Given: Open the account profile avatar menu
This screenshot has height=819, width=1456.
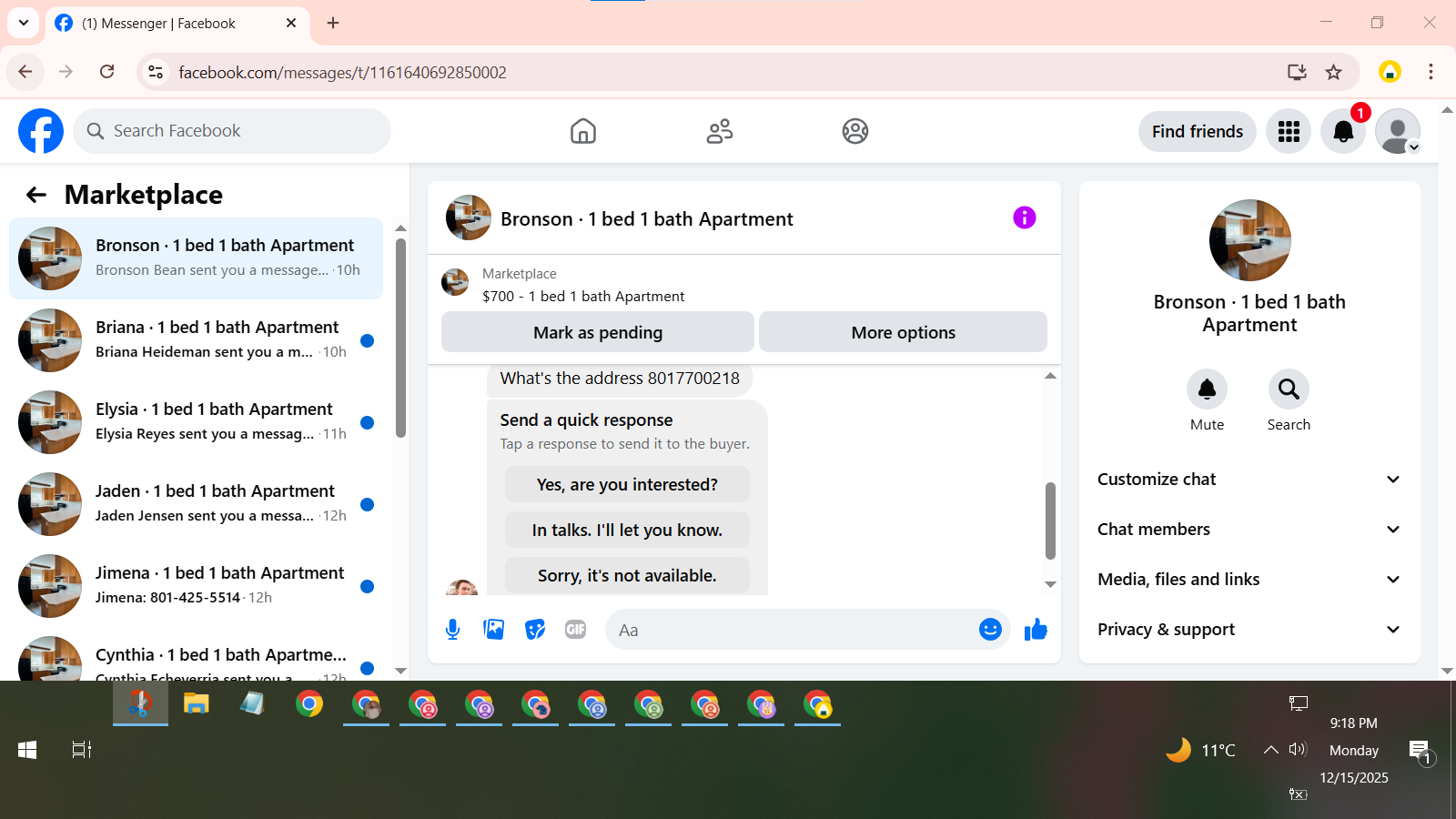Looking at the screenshot, I should click(x=1398, y=131).
